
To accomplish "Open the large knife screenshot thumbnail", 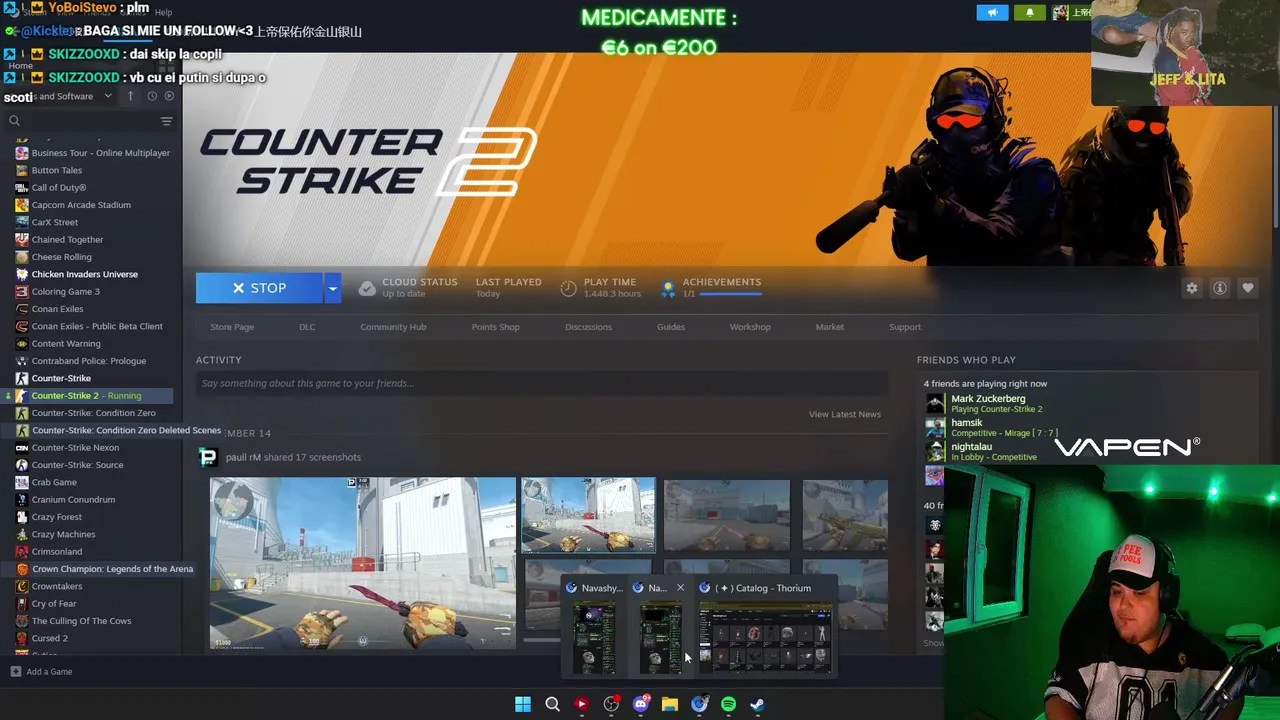I will click(x=362, y=563).
